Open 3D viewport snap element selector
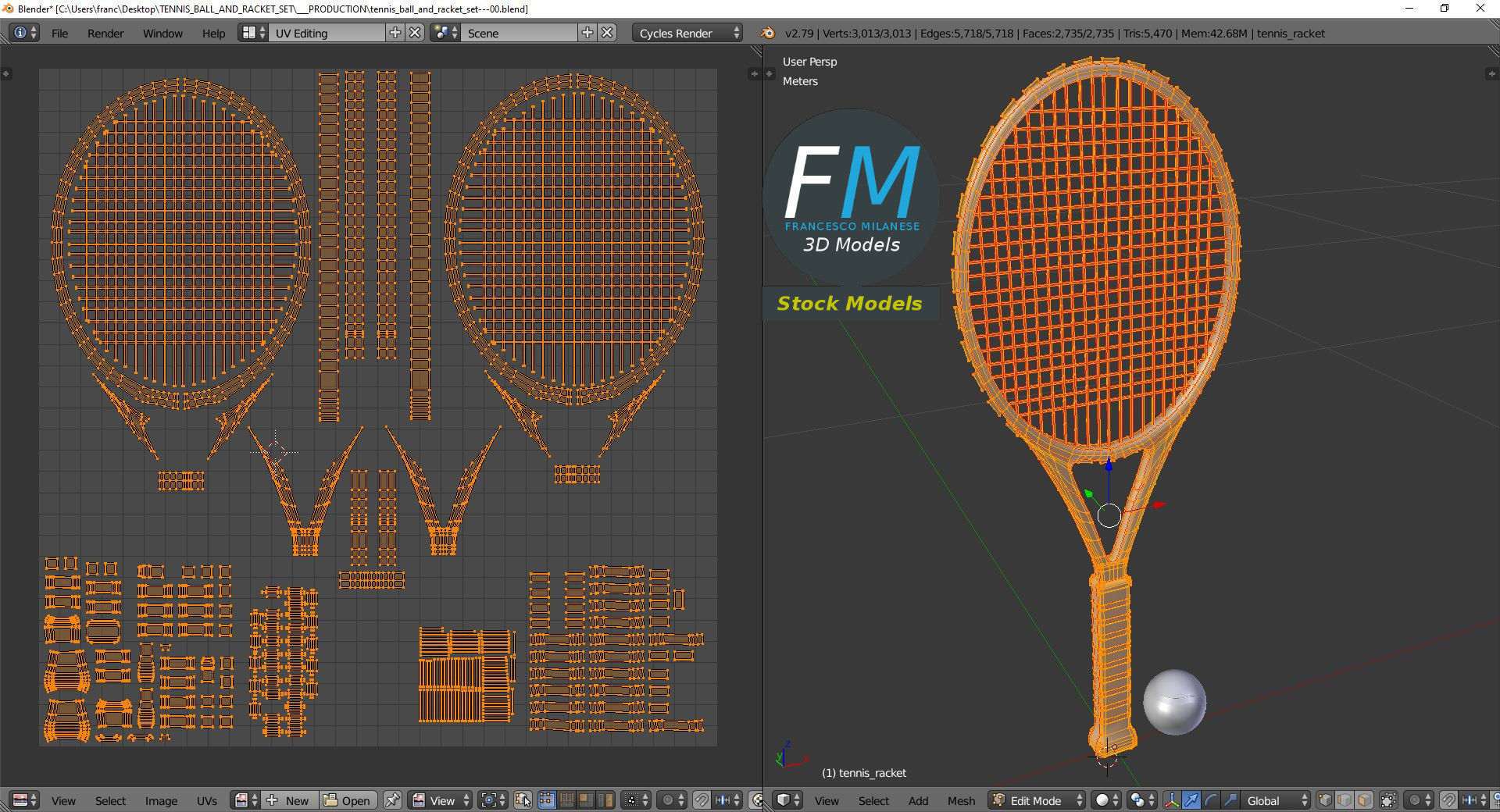The width and height of the screenshot is (1500, 812). tap(1473, 800)
